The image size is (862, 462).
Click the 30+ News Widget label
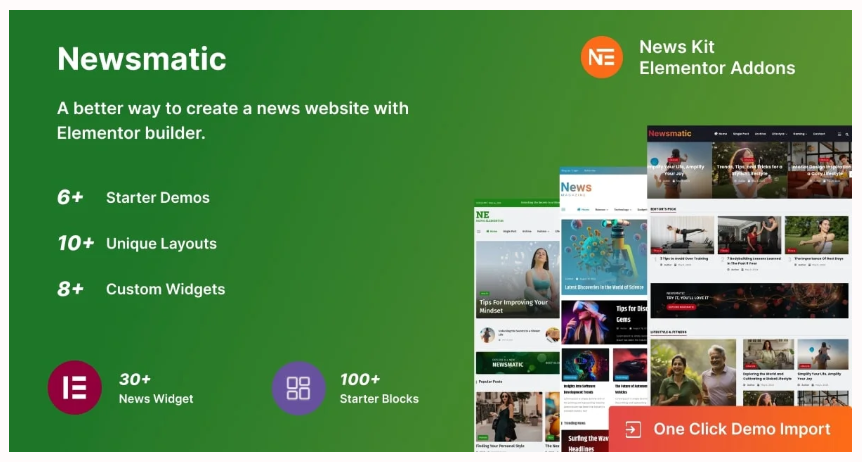point(156,388)
